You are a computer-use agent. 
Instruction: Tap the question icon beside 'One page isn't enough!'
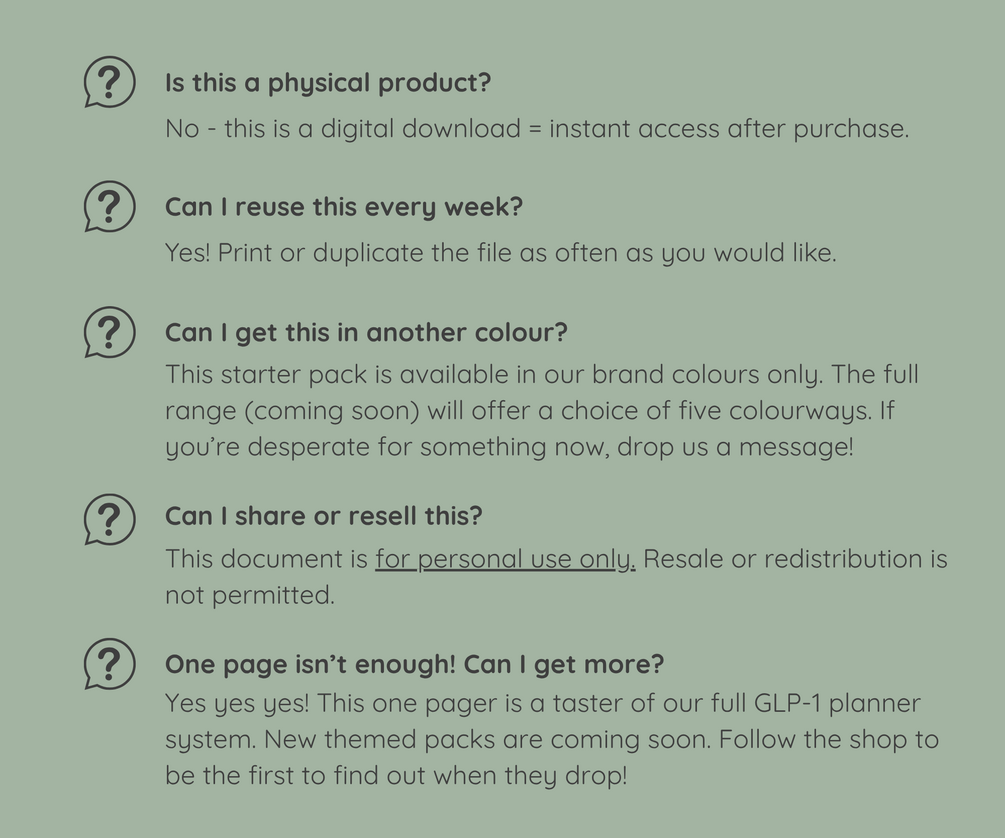tap(109, 664)
